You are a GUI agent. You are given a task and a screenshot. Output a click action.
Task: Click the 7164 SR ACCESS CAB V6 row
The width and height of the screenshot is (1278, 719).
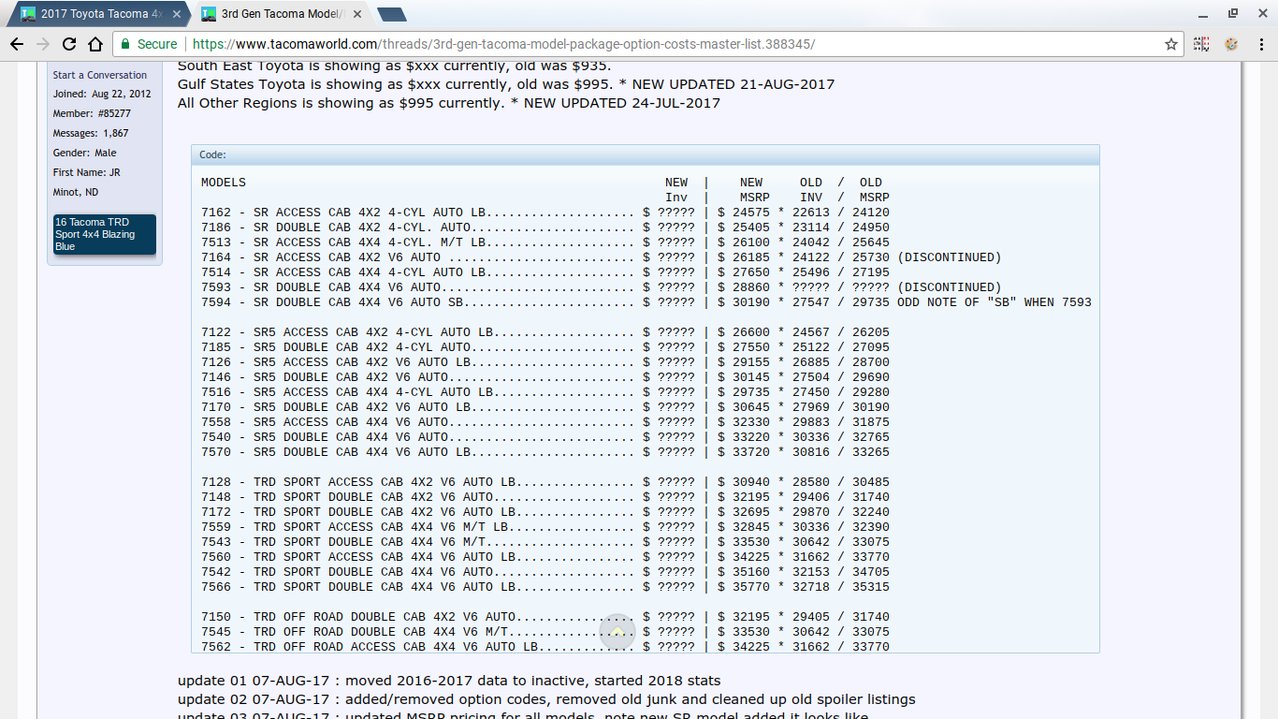tap(601, 257)
